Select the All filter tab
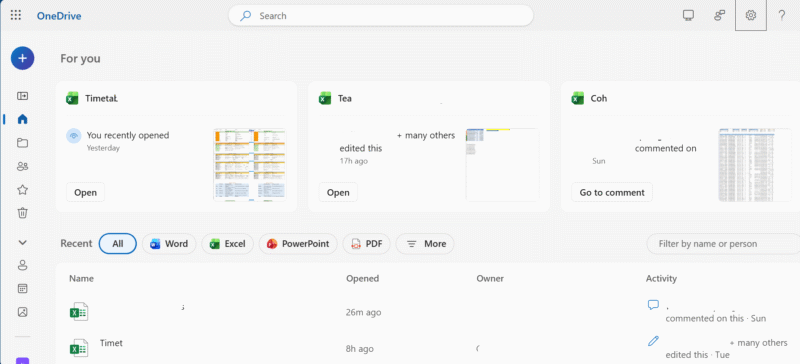The width and height of the screenshot is (800, 364). point(118,244)
